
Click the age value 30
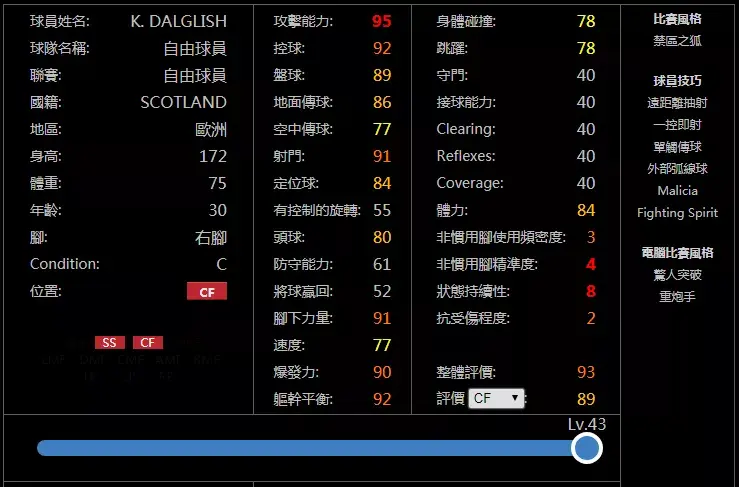(x=217, y=210)
